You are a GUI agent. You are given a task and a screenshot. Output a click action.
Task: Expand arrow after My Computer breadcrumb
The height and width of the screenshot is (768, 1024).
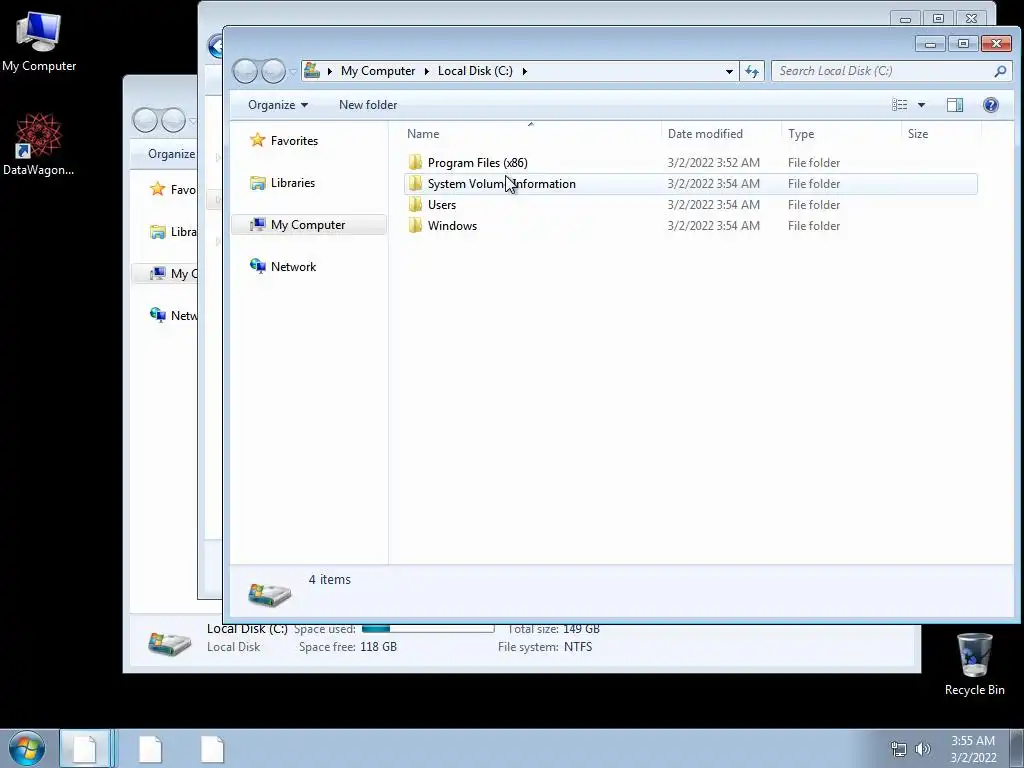(426, 71)
